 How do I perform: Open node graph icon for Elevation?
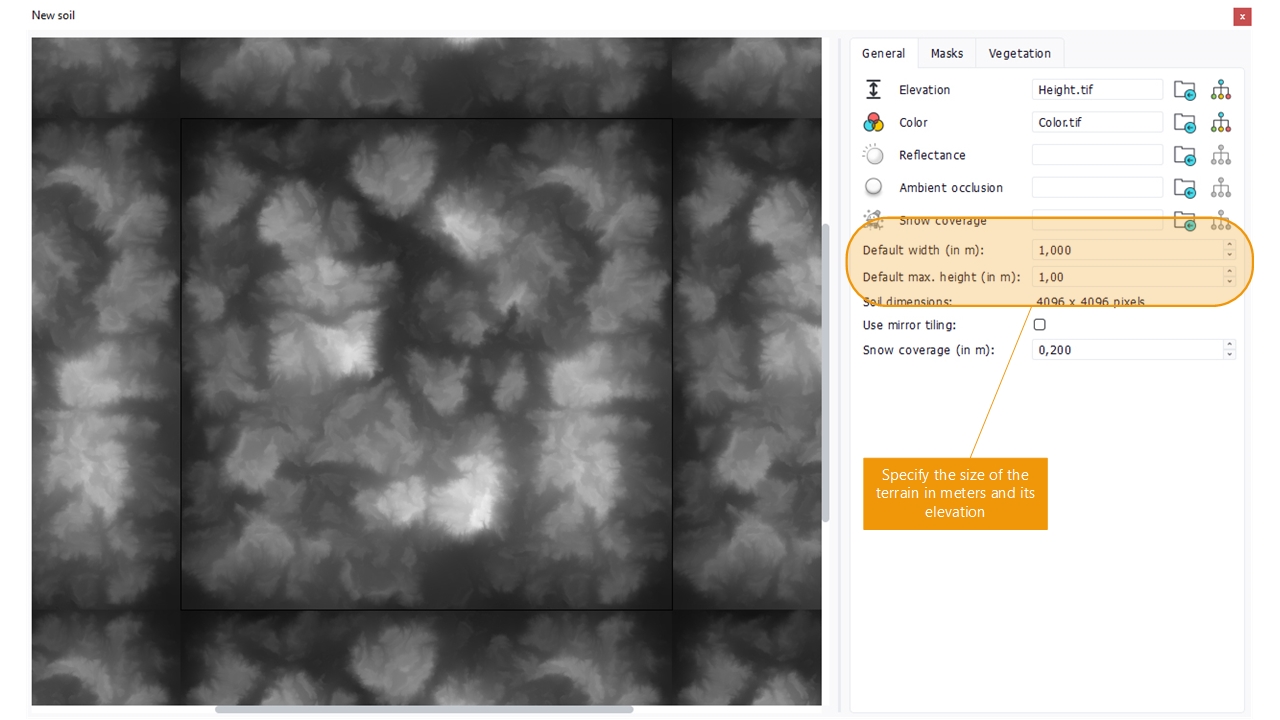click(1220, 91)
